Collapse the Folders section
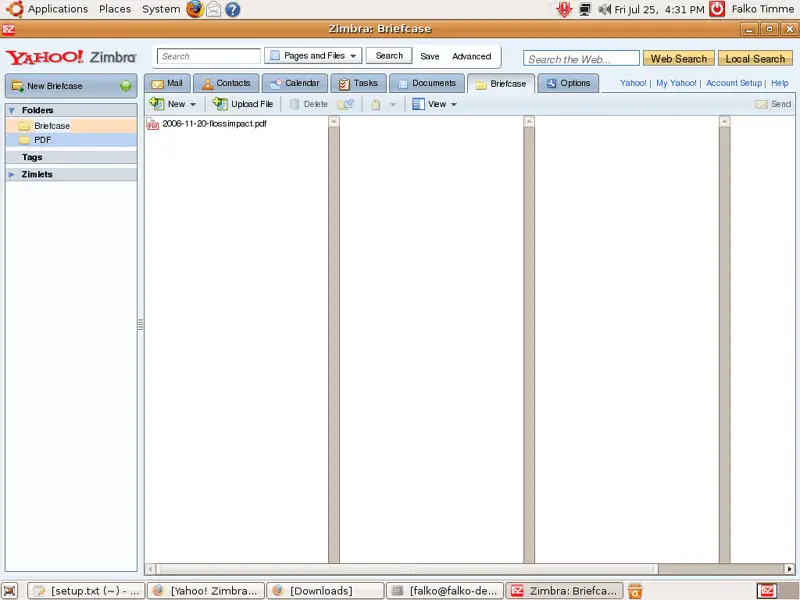Screen dimensions: 800x600 click(x=12, y=110)
